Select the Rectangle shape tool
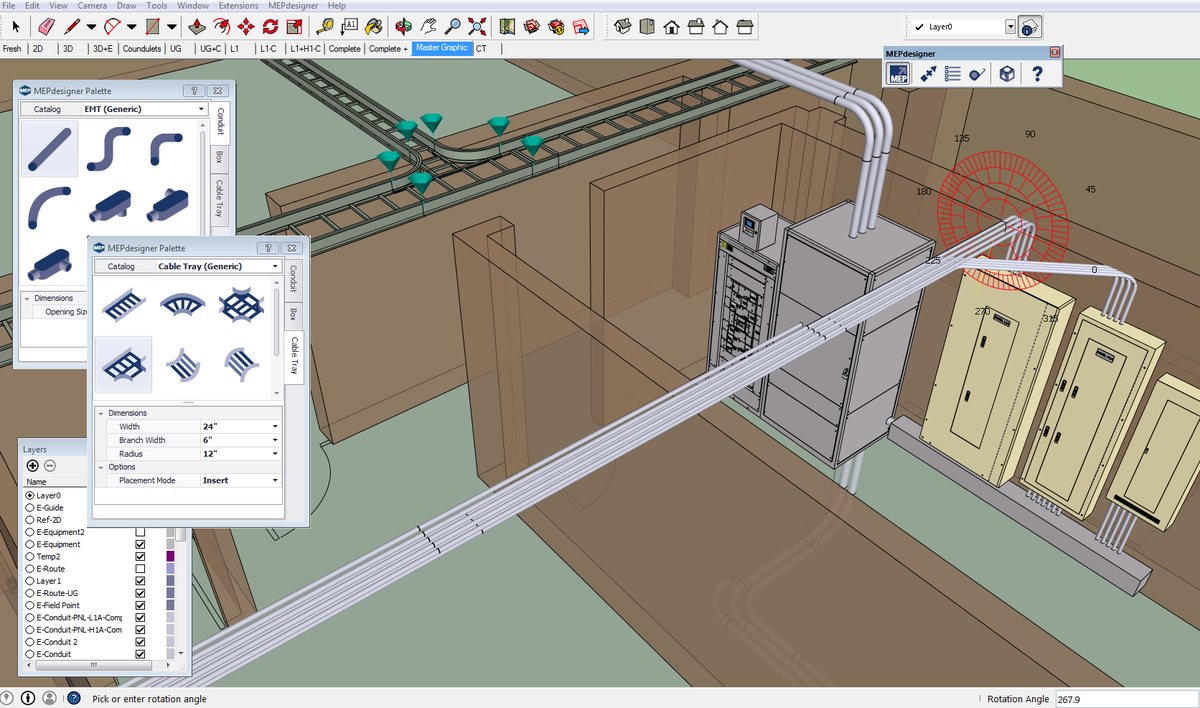The height and width of the screenshot is (708, 1200). coord(153,26)
